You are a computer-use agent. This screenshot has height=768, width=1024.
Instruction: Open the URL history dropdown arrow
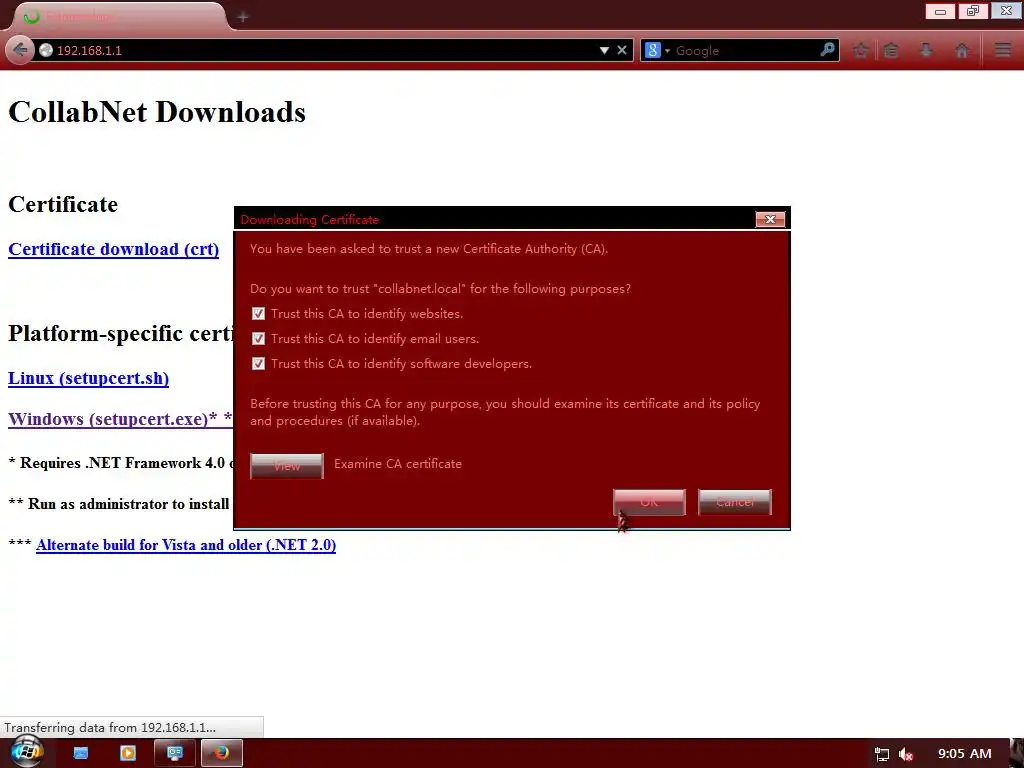[x=604, y=50]
